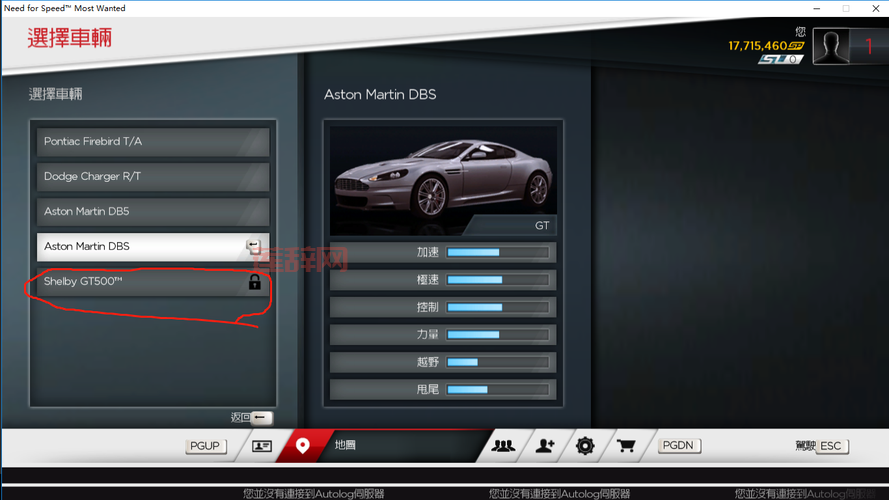Open settings gear icon in bottom bar
This screenshot has height=500, width=889.
tap(585, 446)
